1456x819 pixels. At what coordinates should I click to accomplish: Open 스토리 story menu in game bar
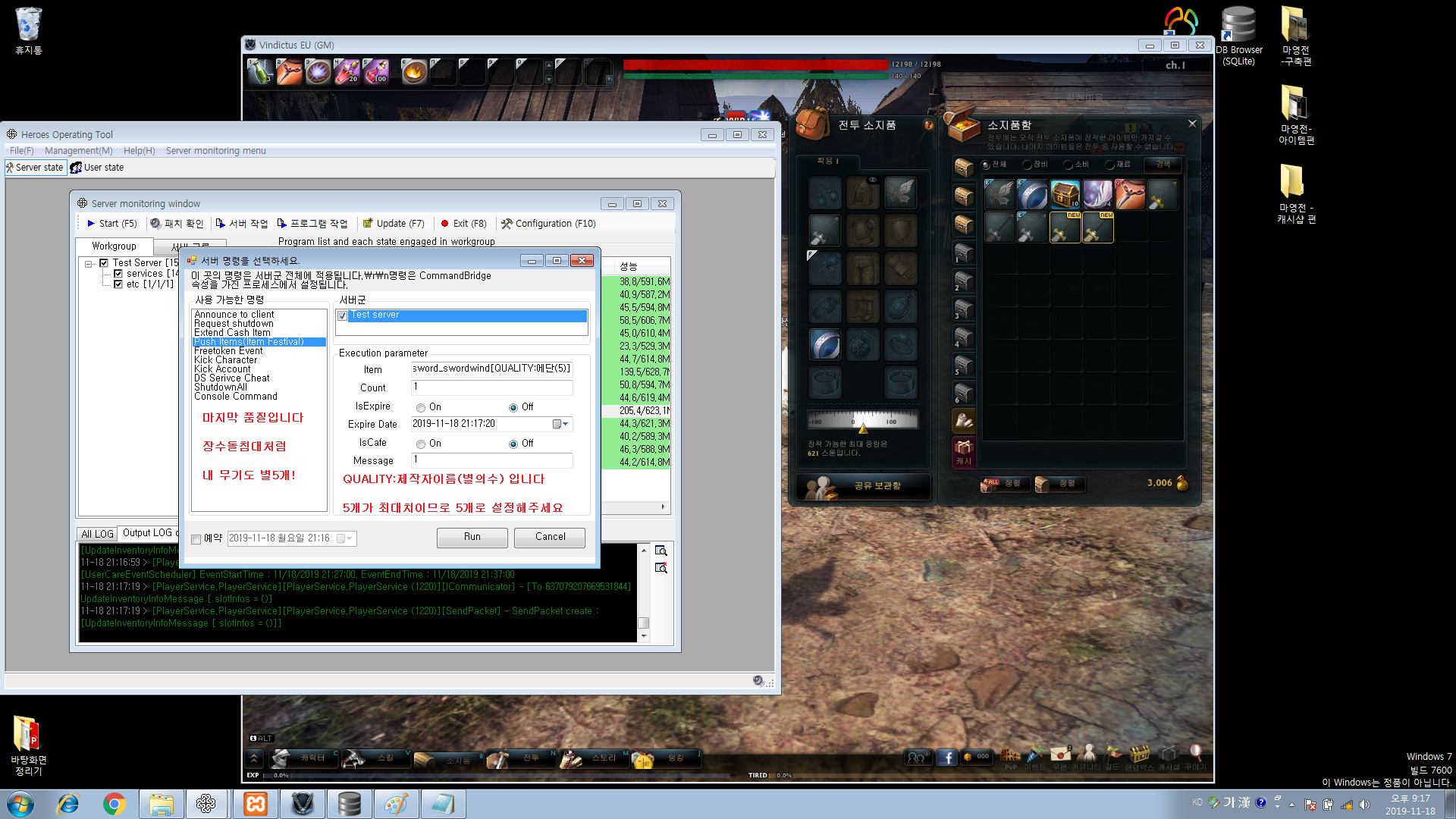[595, 758]
